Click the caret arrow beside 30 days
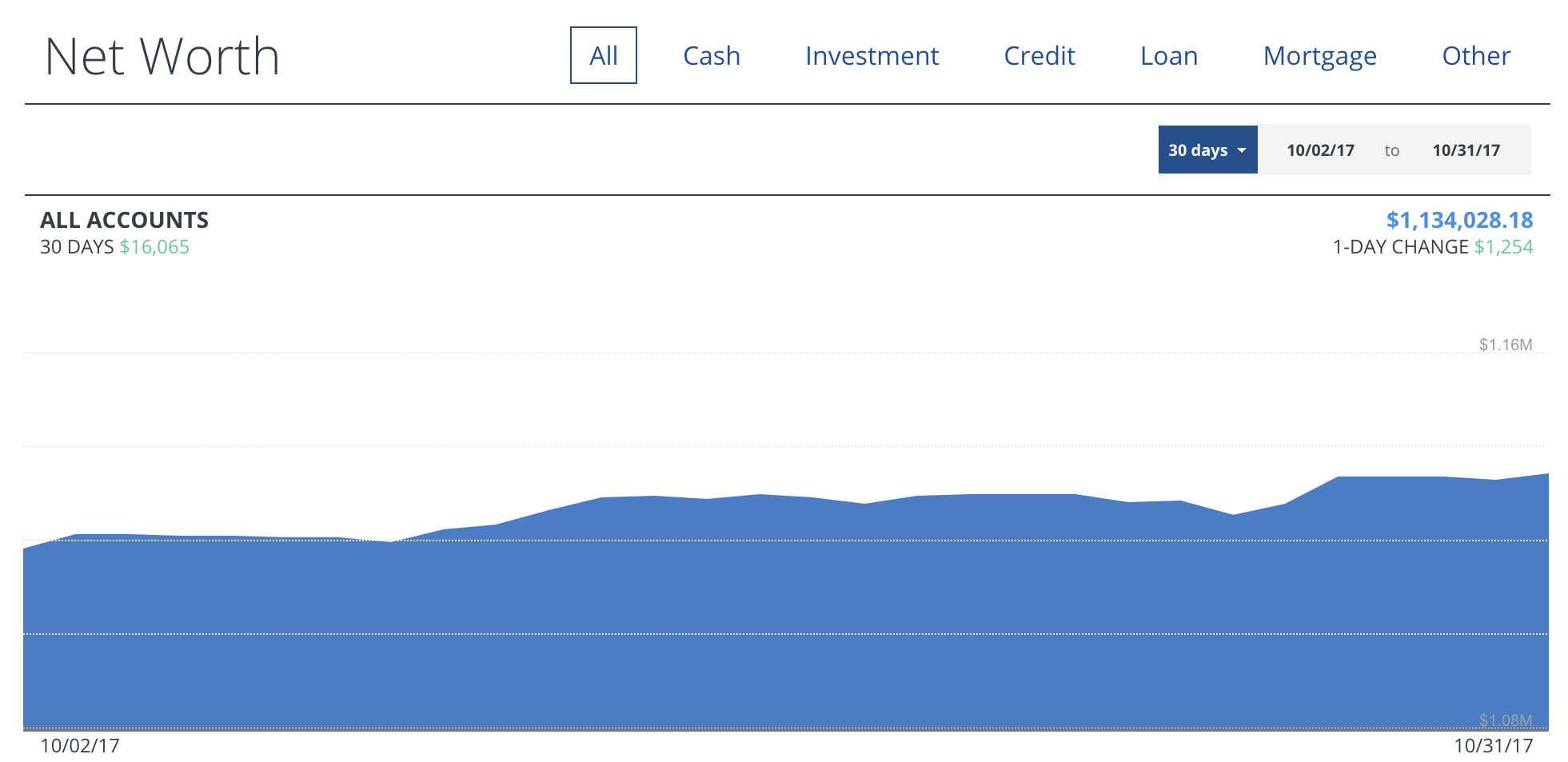The width and height of the screenshot is (1568, 762). [1242, 150]
